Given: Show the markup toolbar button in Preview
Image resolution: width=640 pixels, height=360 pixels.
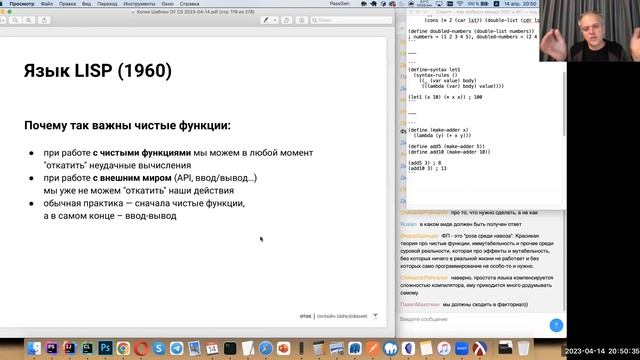Looking at the screenshot, I should (302, 20).
